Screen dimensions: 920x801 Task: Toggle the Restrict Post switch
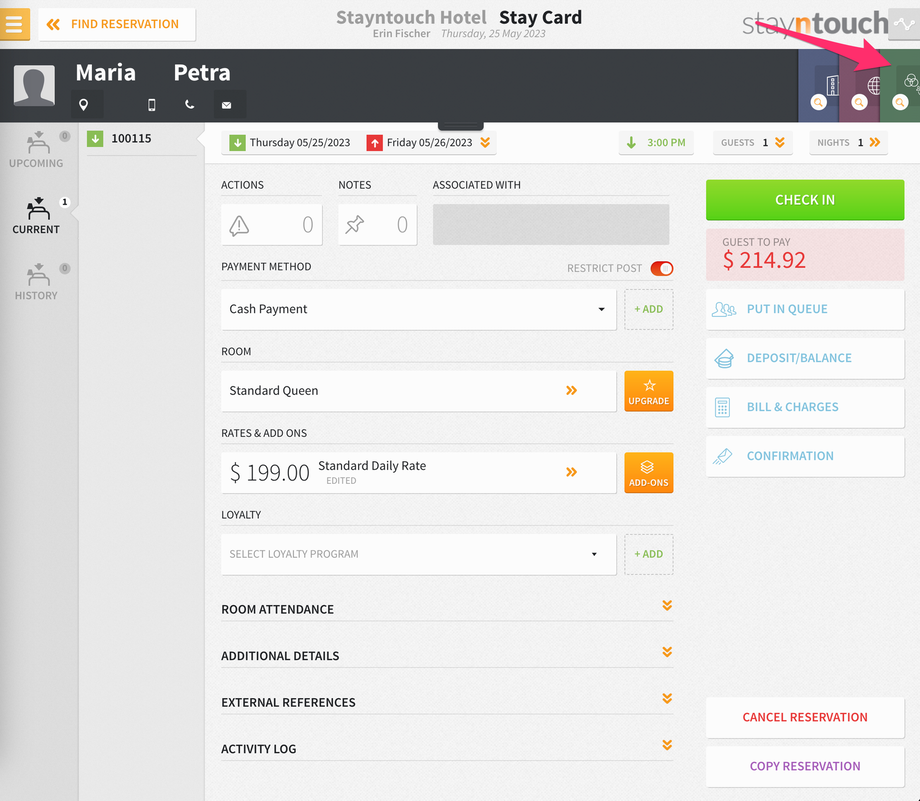click(x=662, y=268)
